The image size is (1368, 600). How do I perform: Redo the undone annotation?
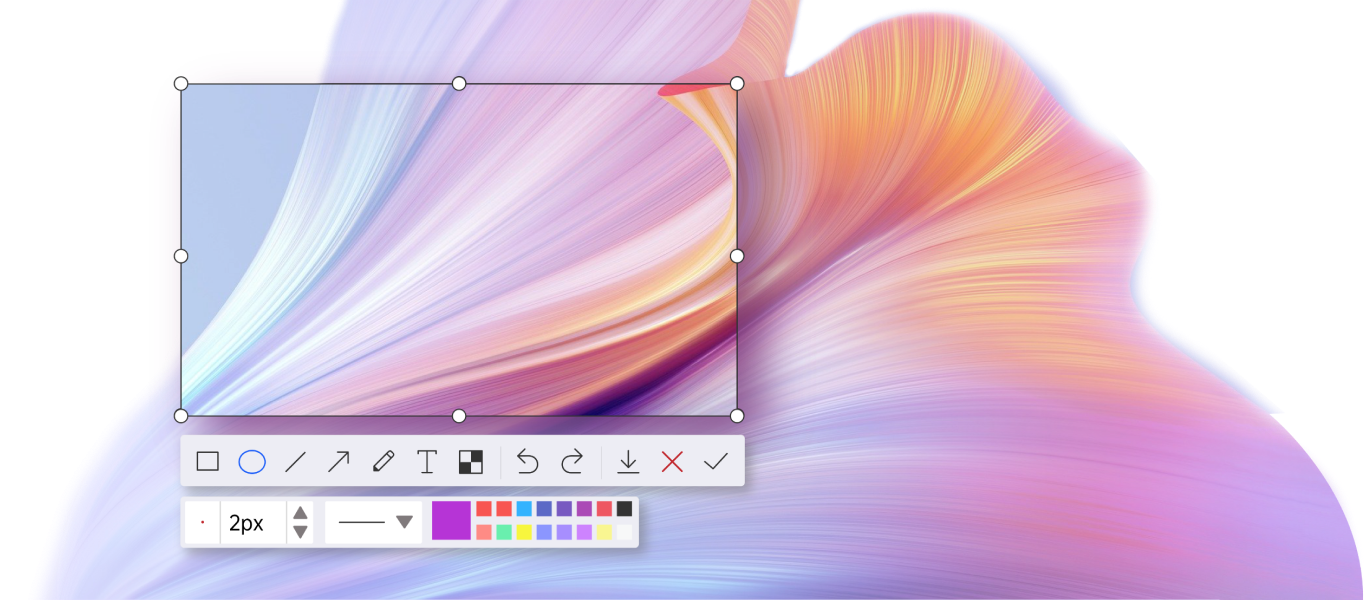[x=572, y=461]
